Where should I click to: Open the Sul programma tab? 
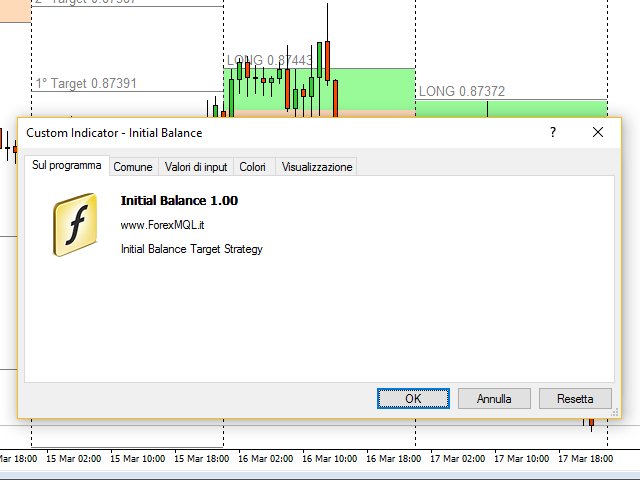tap(67, 165)
